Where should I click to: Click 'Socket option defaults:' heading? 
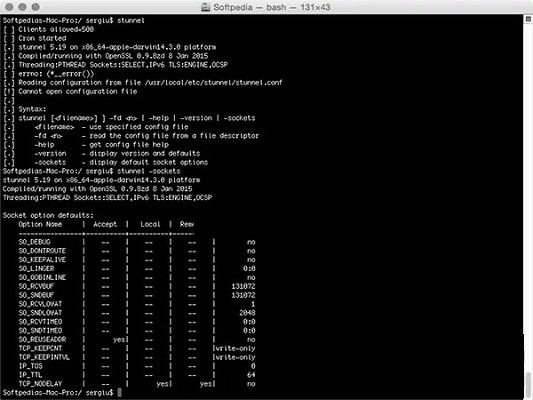click(48, 215)
